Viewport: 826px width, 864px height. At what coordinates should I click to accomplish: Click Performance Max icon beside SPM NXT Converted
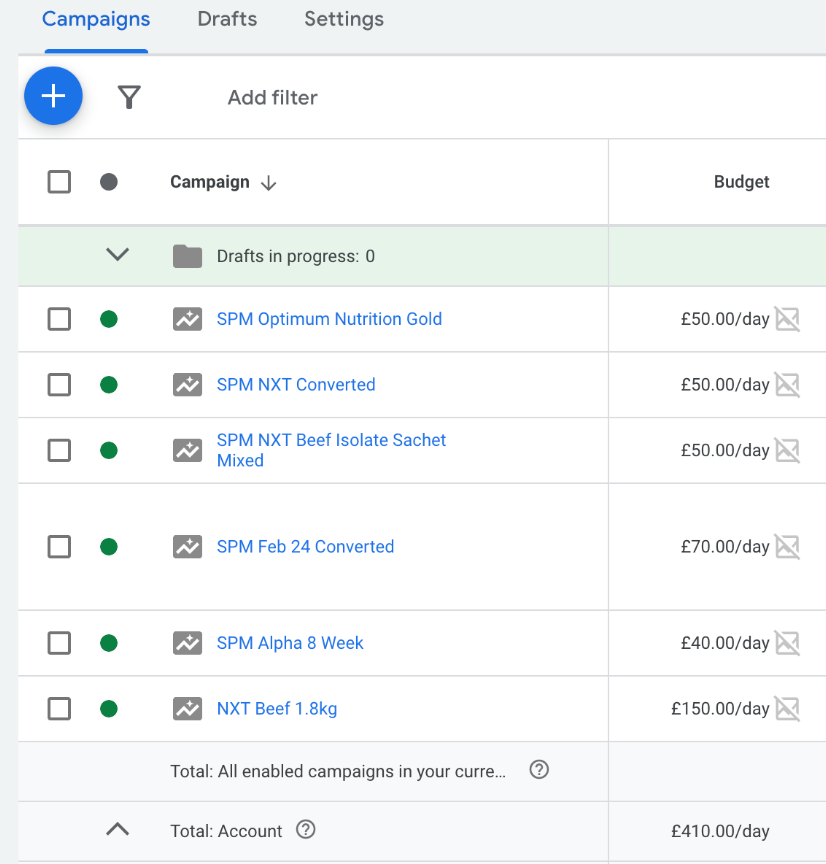[x=187, y=385]
